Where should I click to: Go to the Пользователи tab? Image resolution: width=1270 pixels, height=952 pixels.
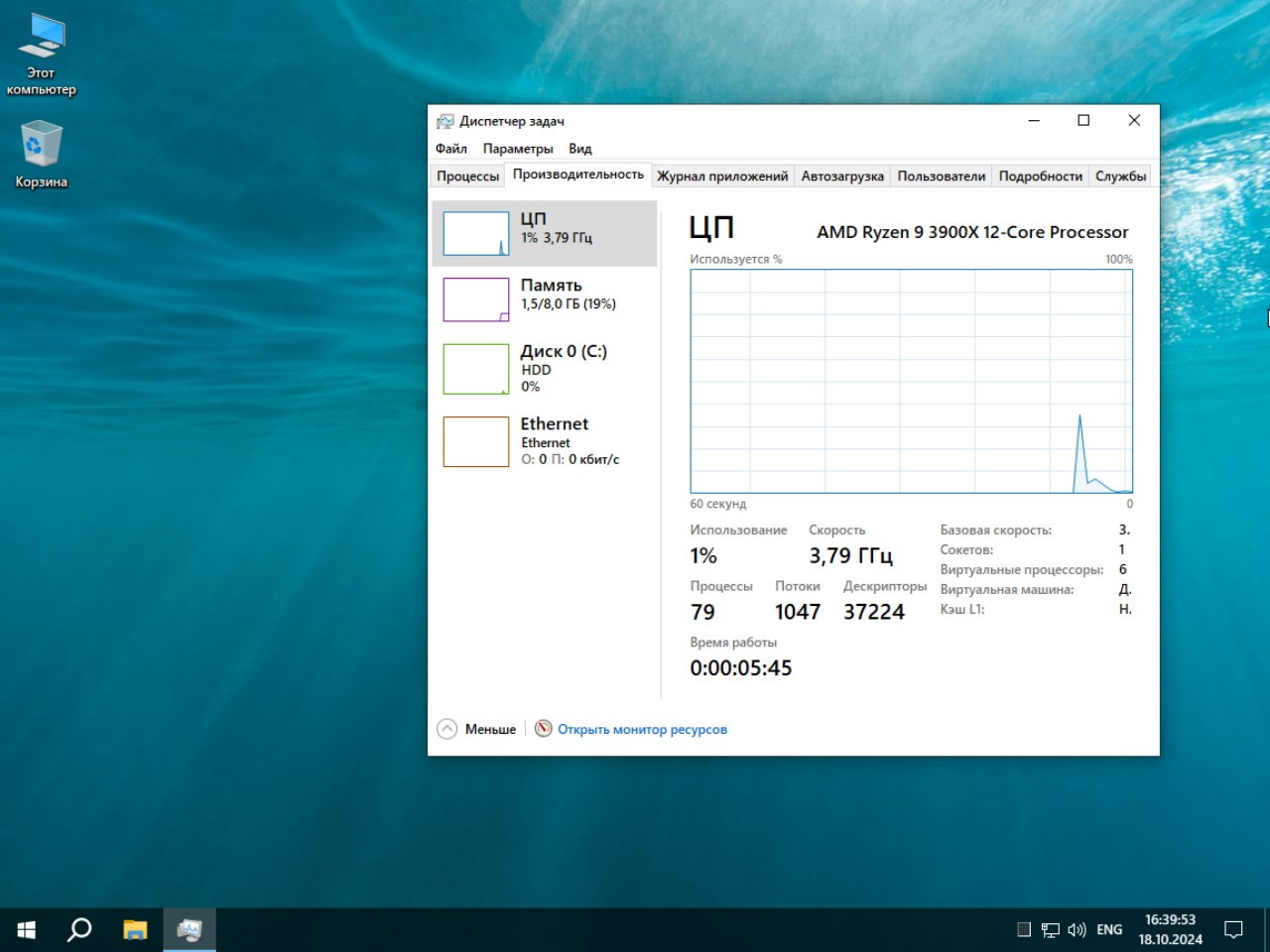[x=942, y=177]
